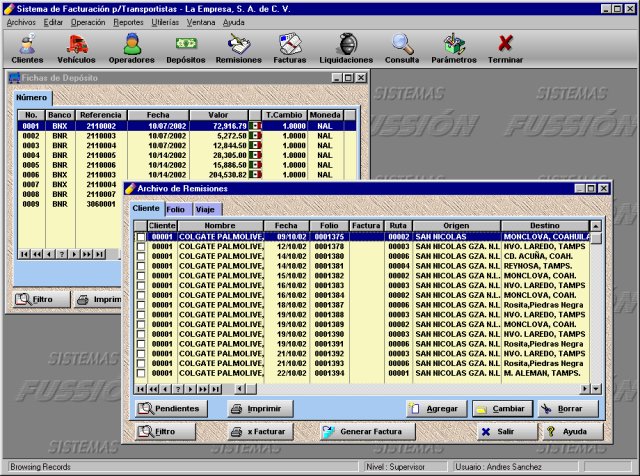Screen dimensions: 640x476
Task: Open the Reportes menu
Action: [x=128, y=21]
